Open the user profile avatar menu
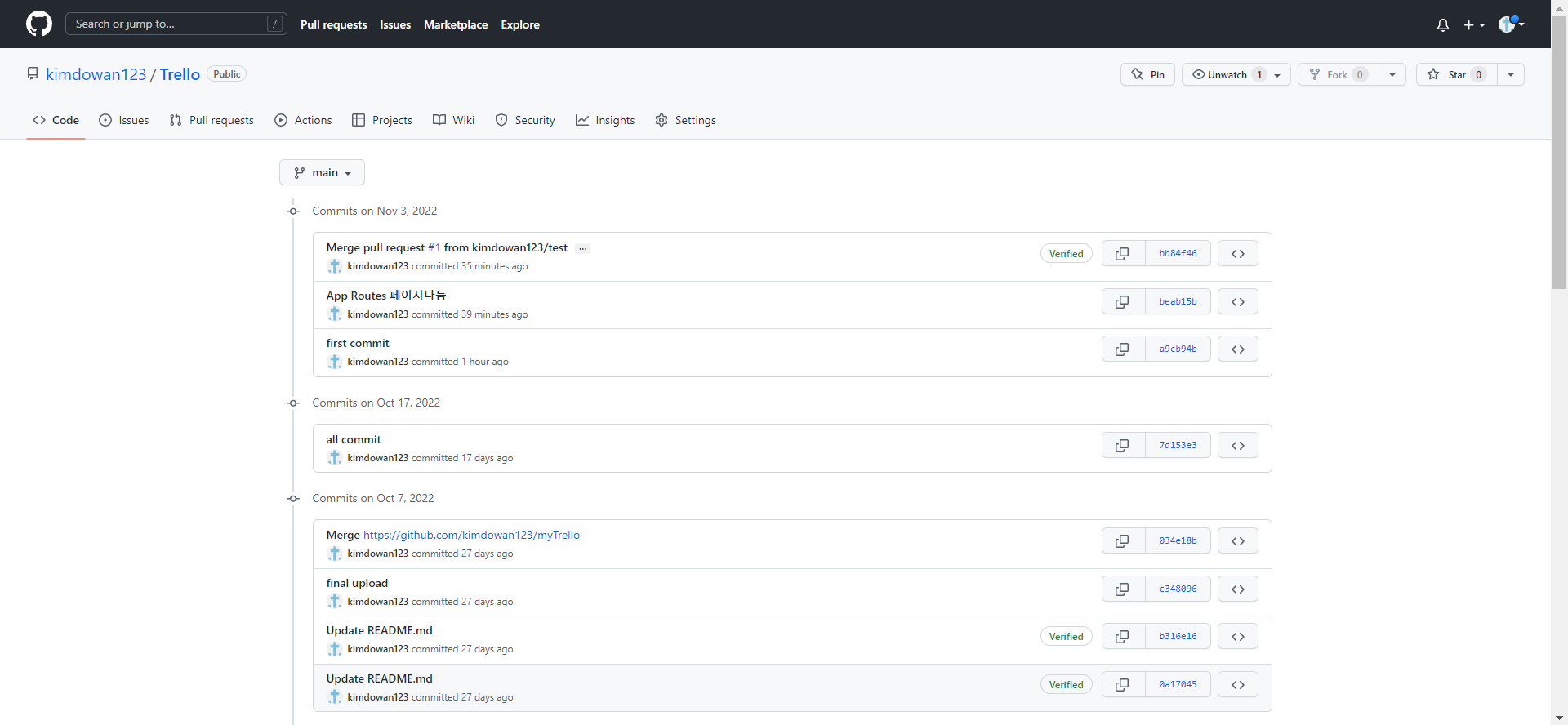Screen dimensions: 1568x725 (1512, 24)
